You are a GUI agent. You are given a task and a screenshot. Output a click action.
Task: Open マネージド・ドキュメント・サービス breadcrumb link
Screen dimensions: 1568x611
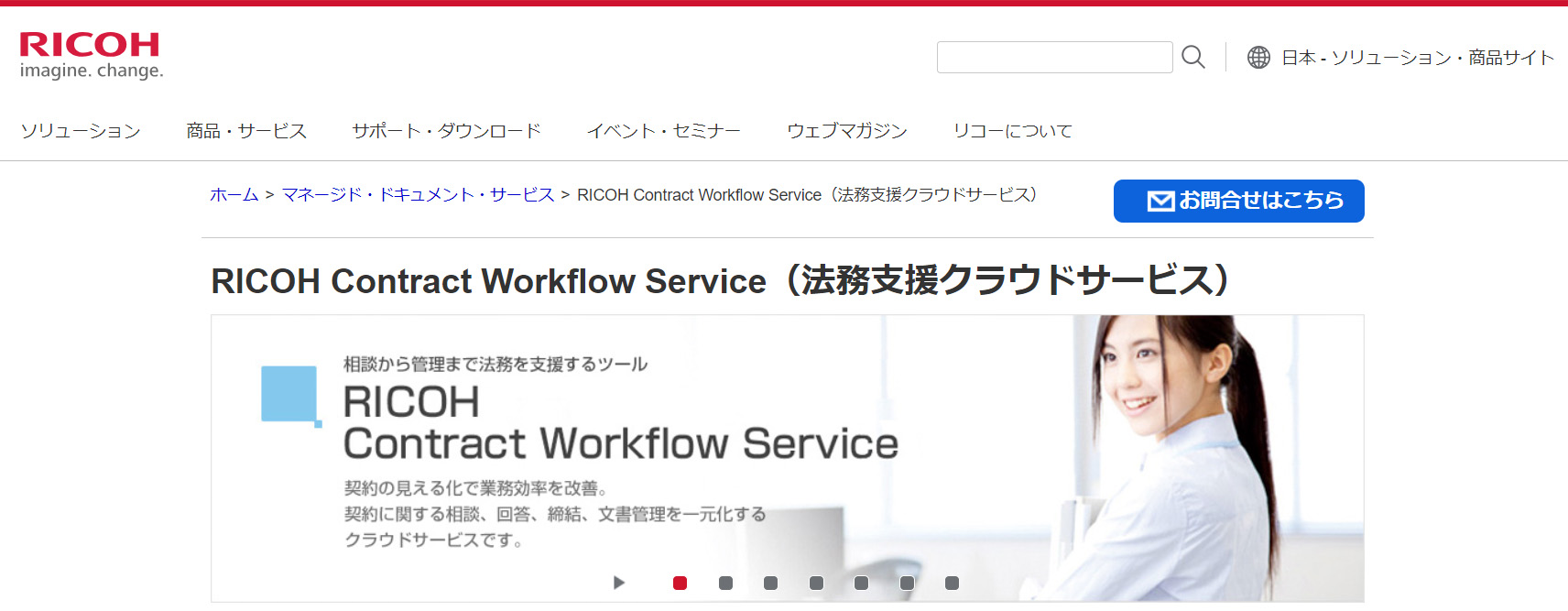pos(418,194)
